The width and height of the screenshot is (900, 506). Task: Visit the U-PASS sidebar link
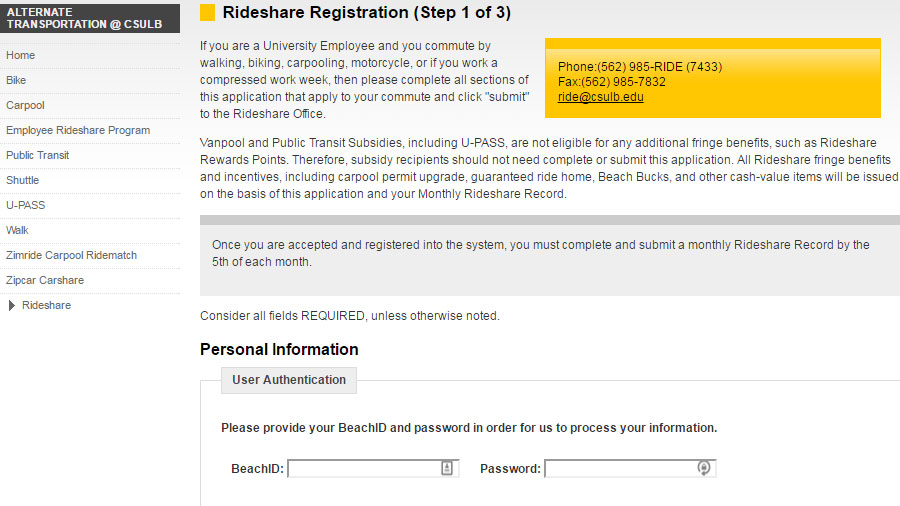(x=26, y=206)
